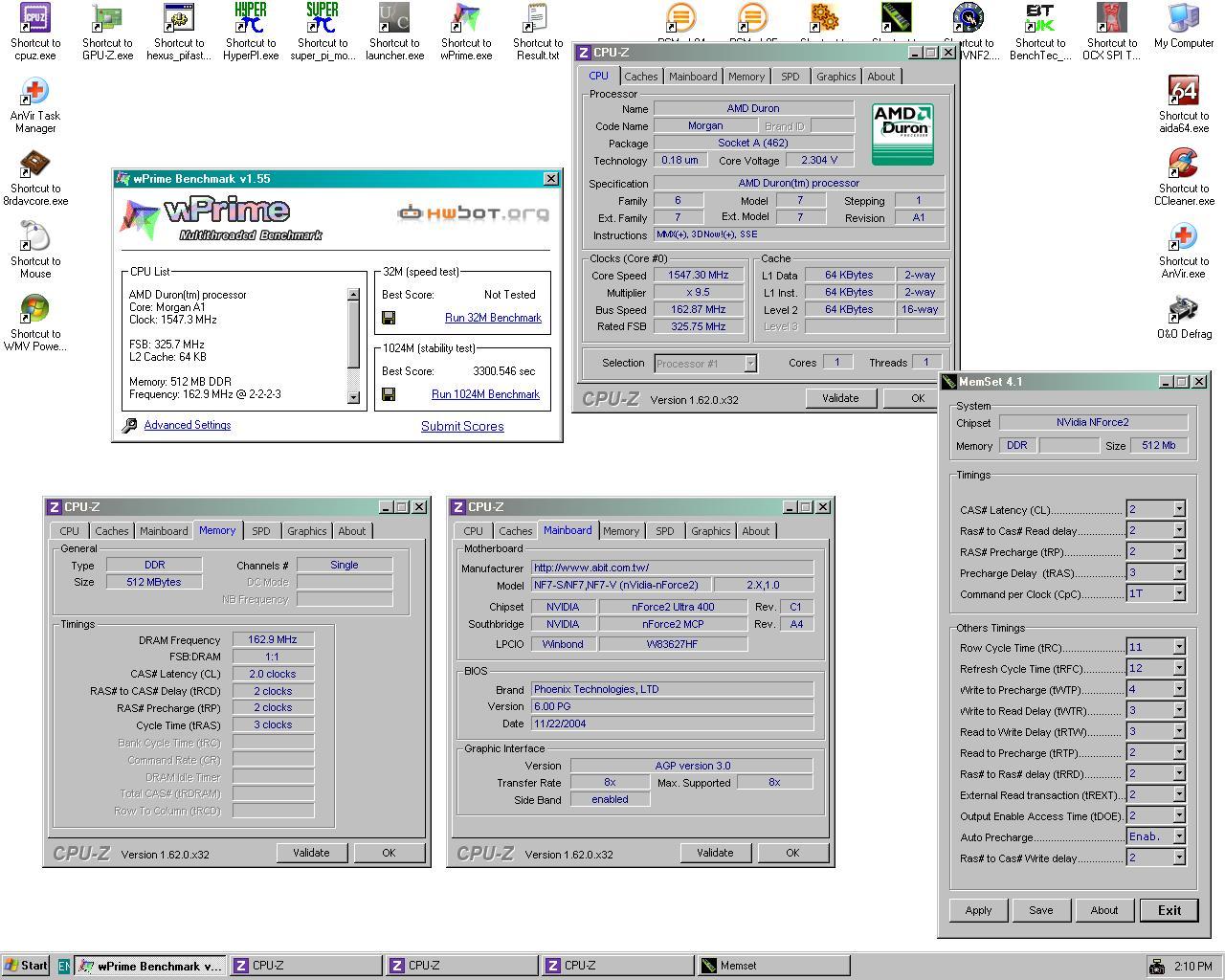Click the Advanced Settings key icon
Viewport: 1225px width, 980px height.
tap(130, 426)
